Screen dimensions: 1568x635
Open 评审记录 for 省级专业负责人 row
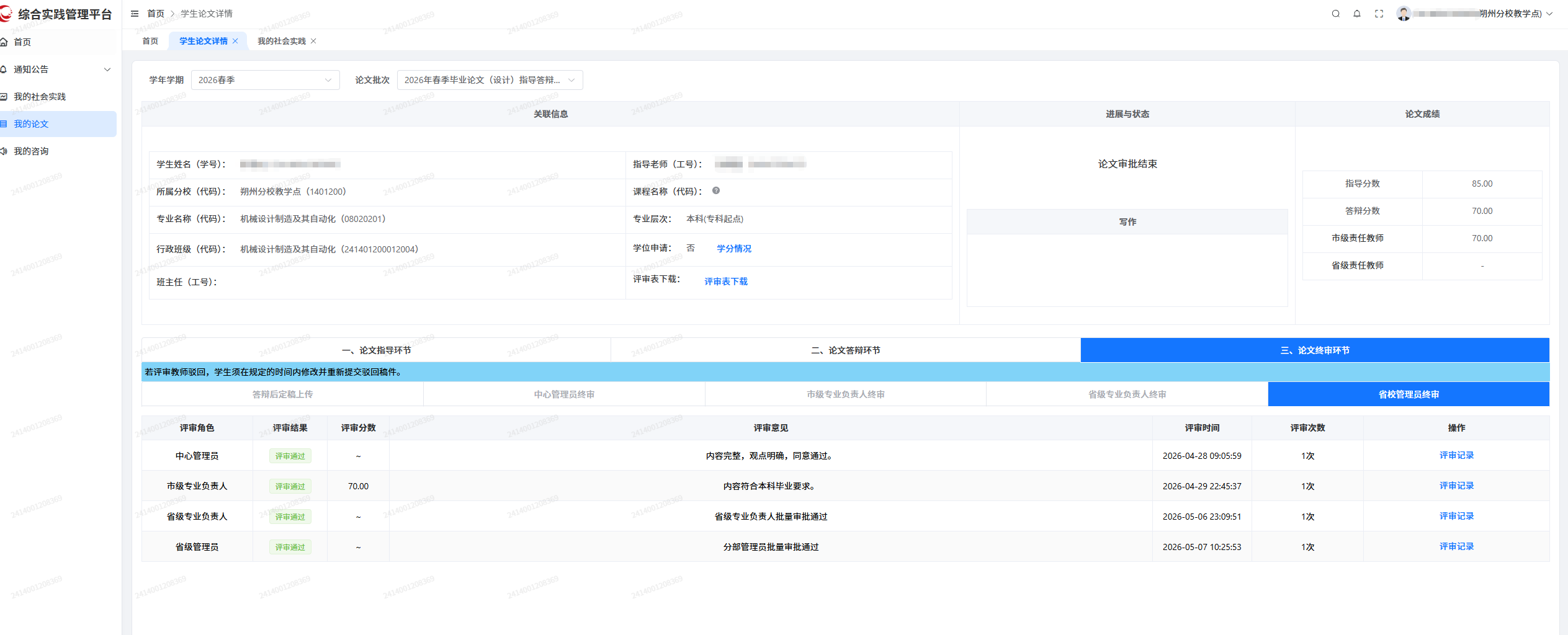pyautogui.click(x=1456, y=516)
